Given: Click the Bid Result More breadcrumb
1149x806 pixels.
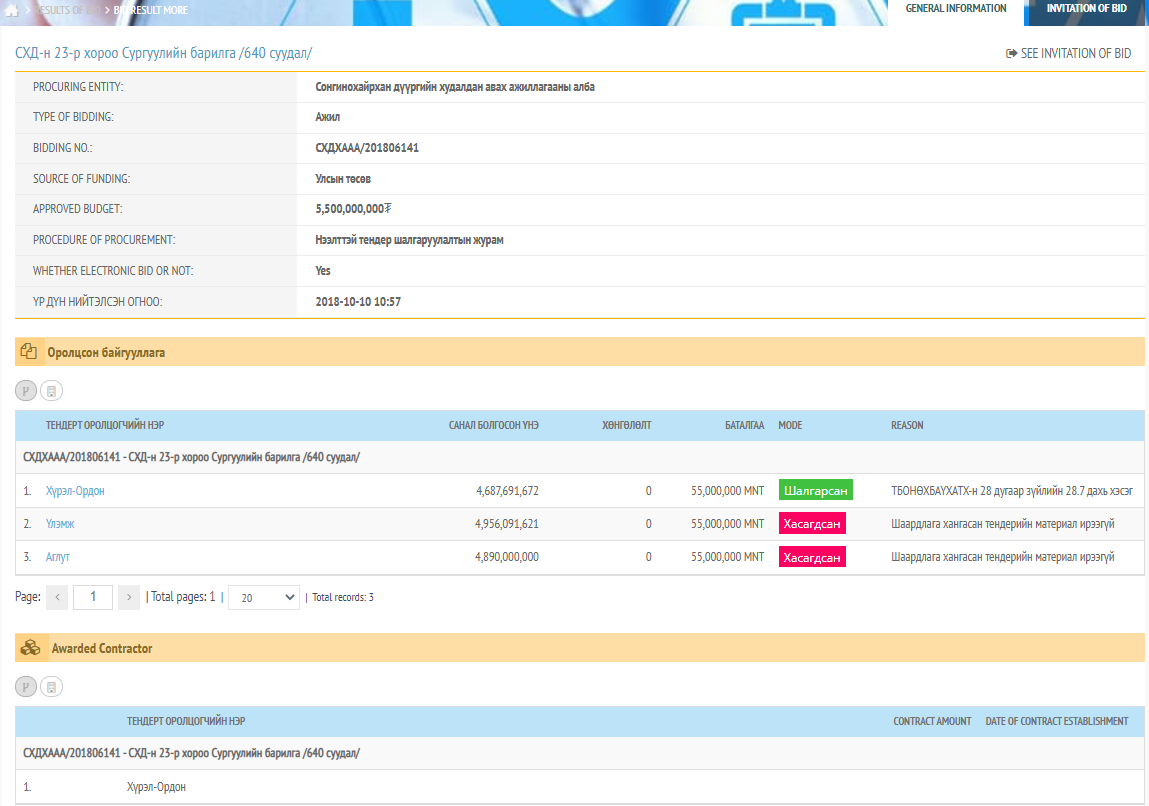Looking at the screenshot, I should pos(150,10).
